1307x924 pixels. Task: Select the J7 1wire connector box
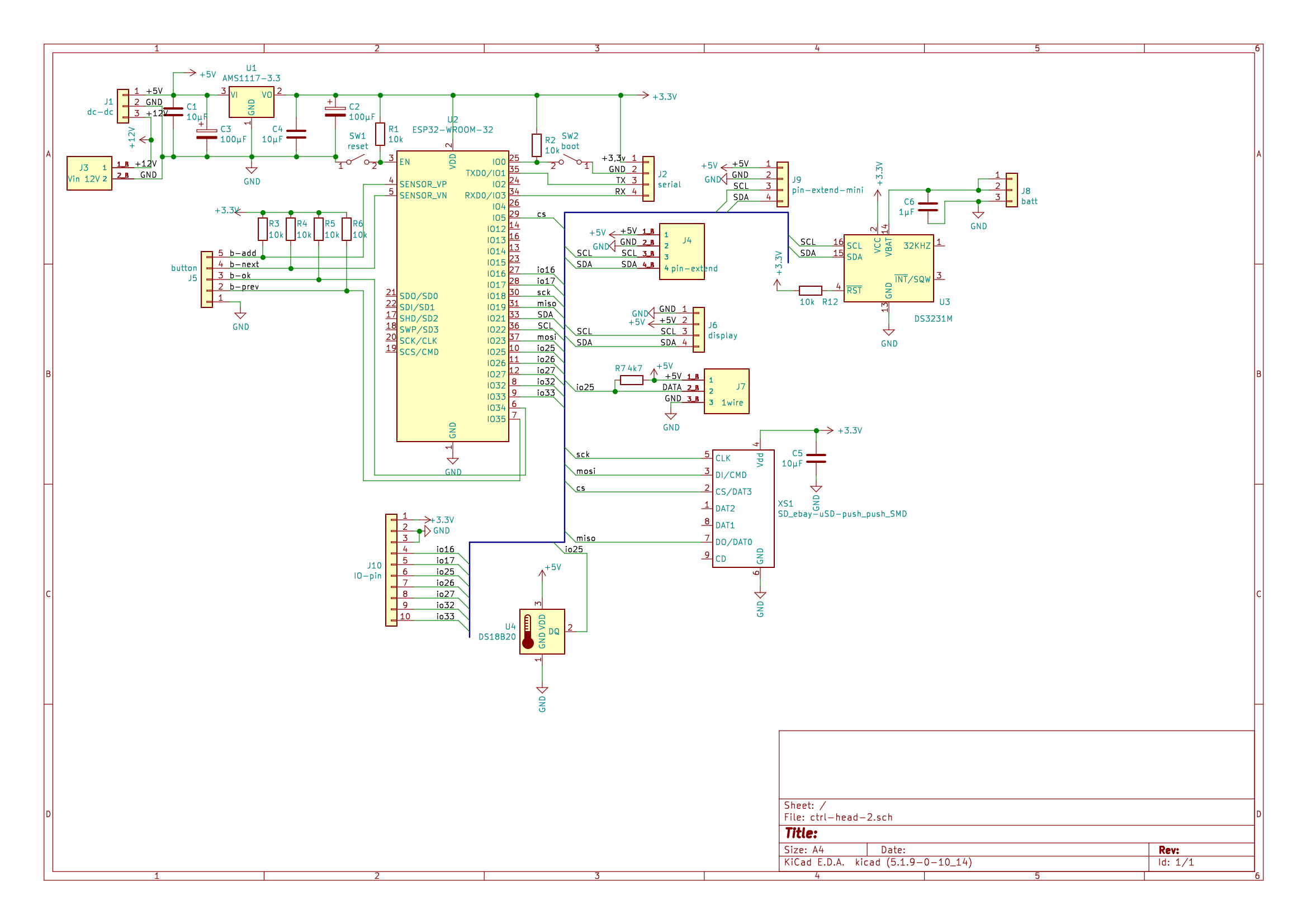click(726, 391)
